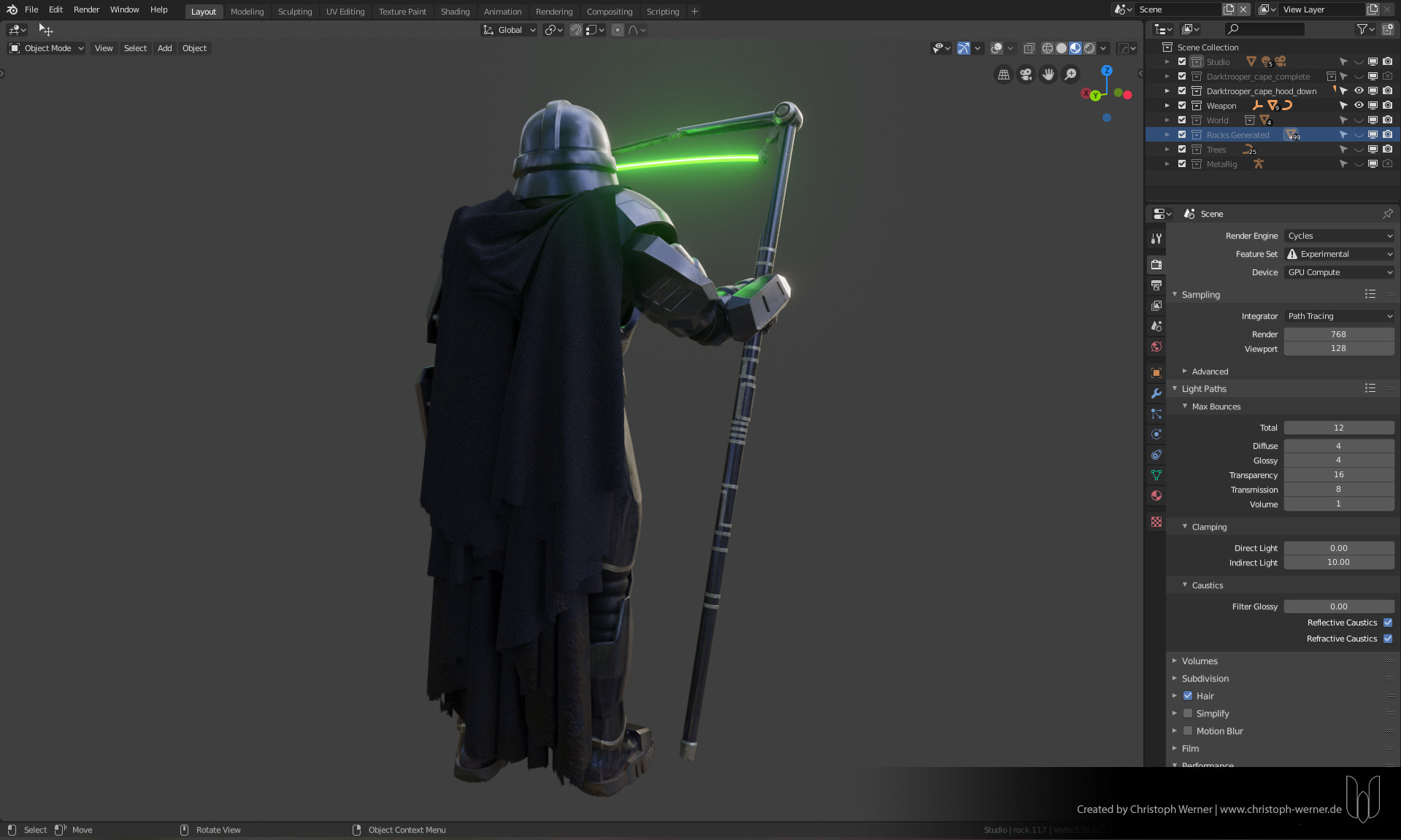Click the outliner search field
The height and width of the screenshot is (840, 1401).
(x=1264, y=29)
